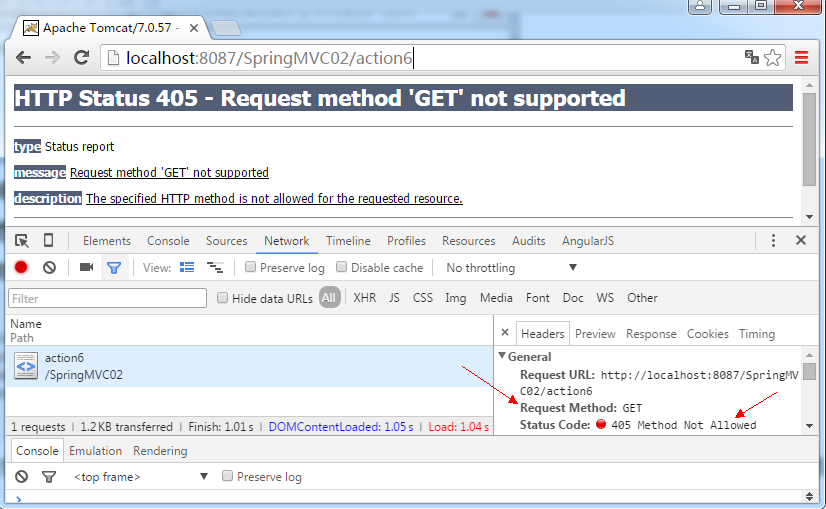Open the Resources panel
The height and width of the screenshot is (509, 826).
click(x=468, y=241)
